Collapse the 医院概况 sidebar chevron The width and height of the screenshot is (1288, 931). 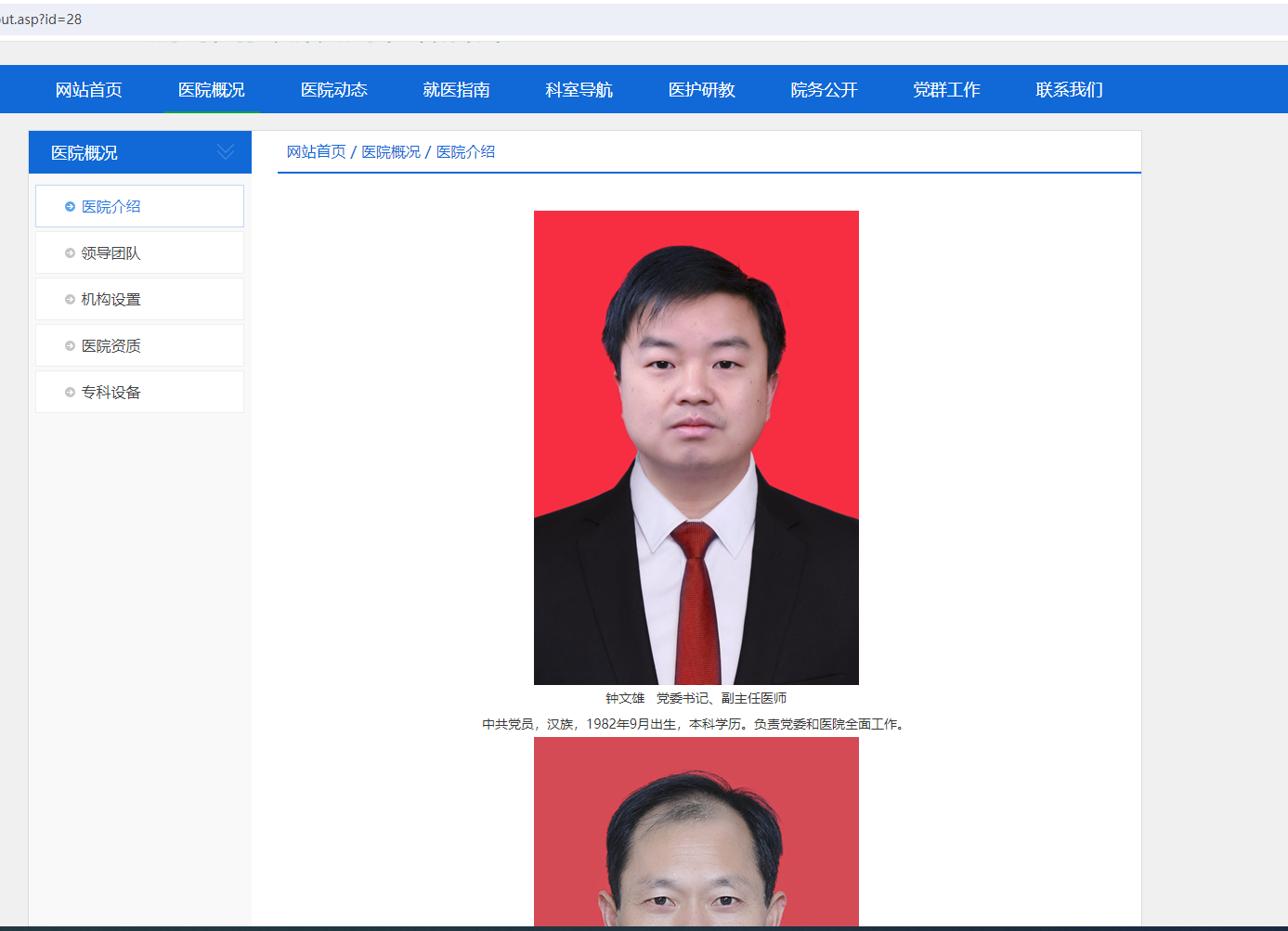coord(226,151)
